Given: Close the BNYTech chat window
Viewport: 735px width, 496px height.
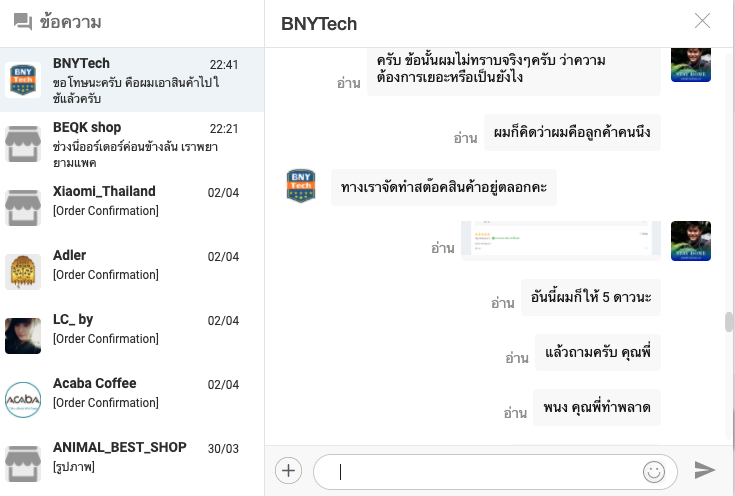Looking at the screenshot, I should [x=703, y=21].
